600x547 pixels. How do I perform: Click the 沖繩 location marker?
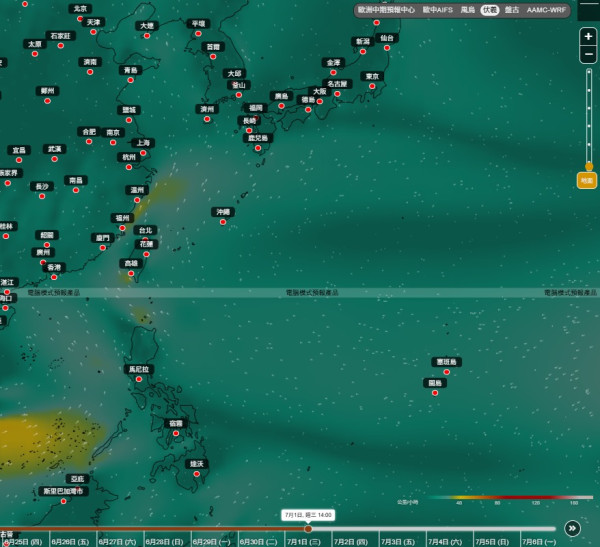223,222
